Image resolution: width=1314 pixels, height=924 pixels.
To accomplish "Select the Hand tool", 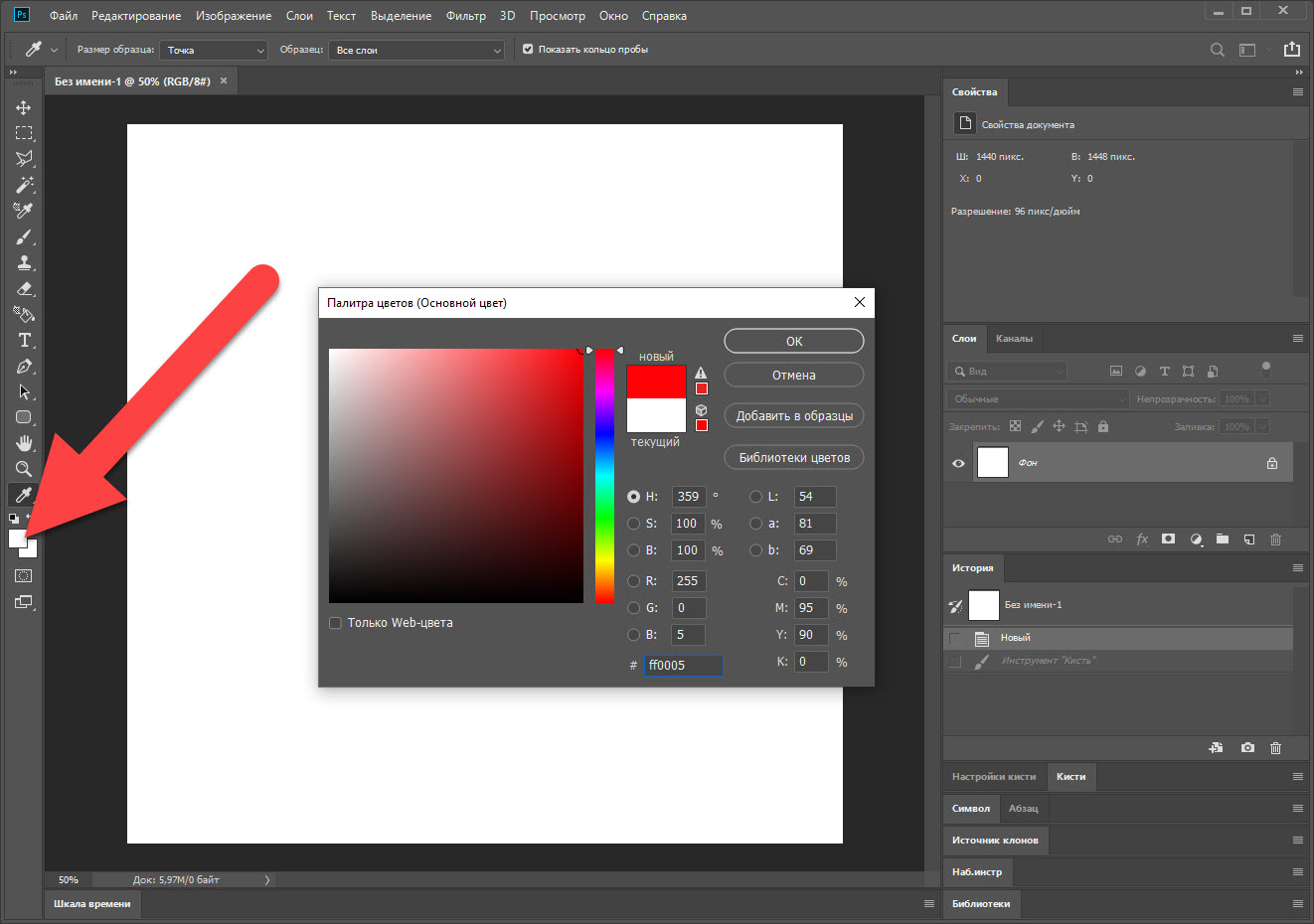I will coord(24,443).
